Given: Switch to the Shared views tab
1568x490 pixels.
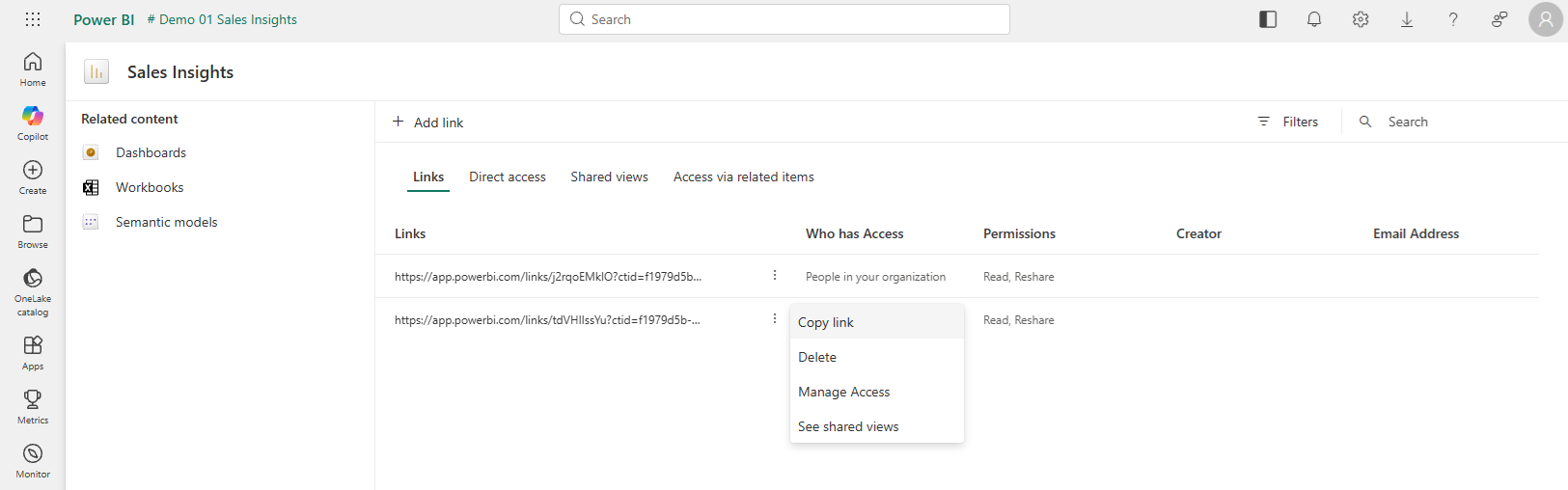Looking at the screenshot, I should click(x=609, y=177).
